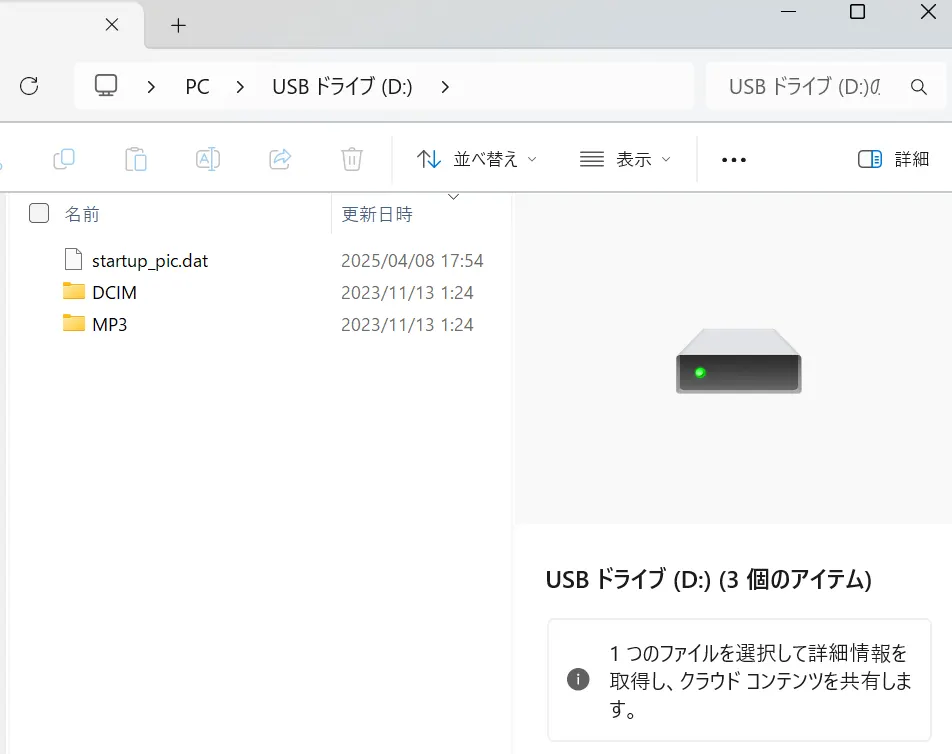Viewport: 952px width, 754px height.
Task: Click the info icon in details card
Action: point(578,679)
